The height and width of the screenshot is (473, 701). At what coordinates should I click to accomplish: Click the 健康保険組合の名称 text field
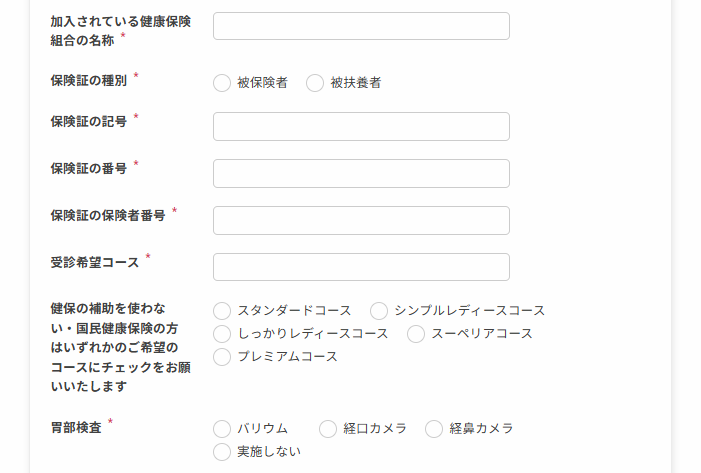(x=361, y=26)
